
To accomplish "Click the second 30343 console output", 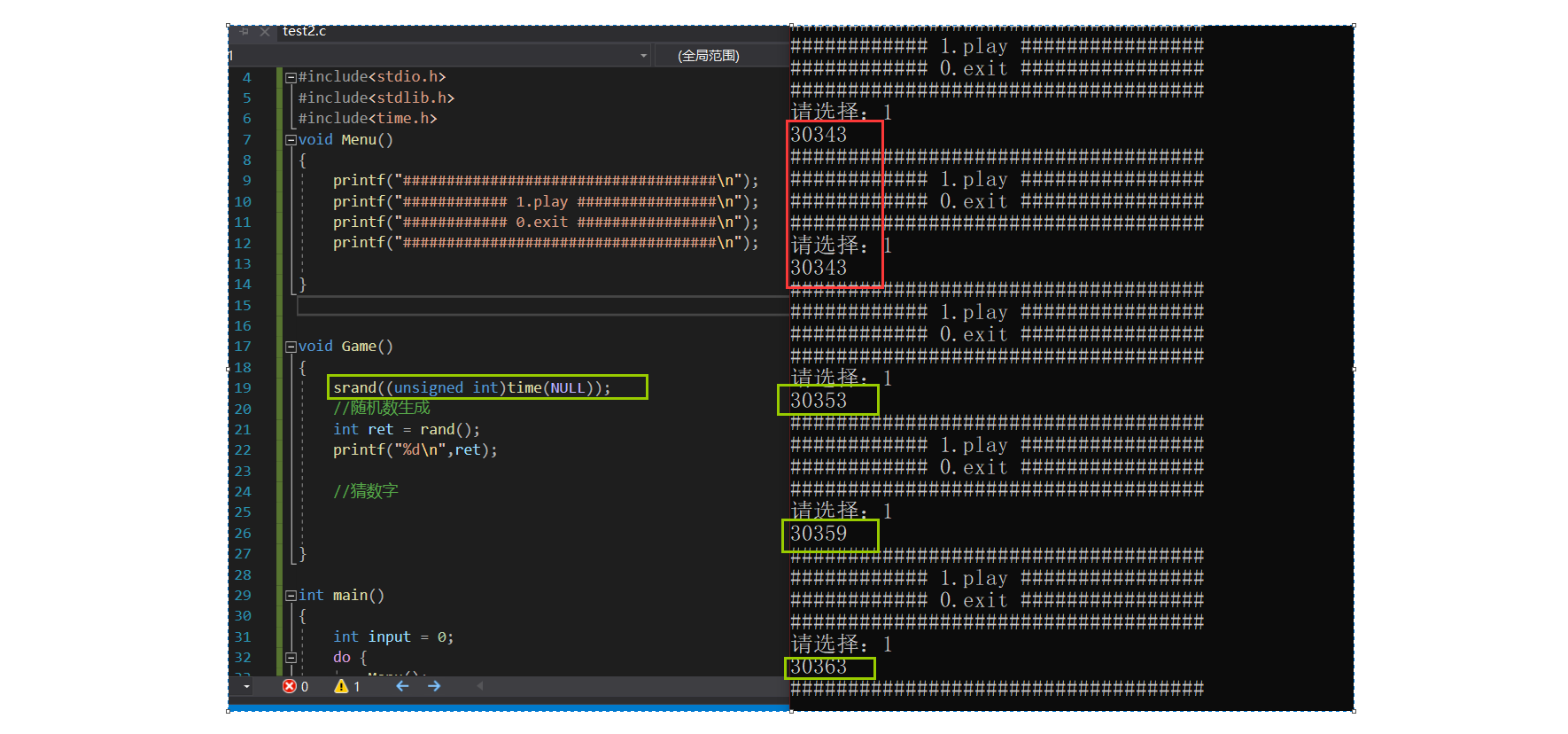I will pyautogui.click(x=819, y=268).
